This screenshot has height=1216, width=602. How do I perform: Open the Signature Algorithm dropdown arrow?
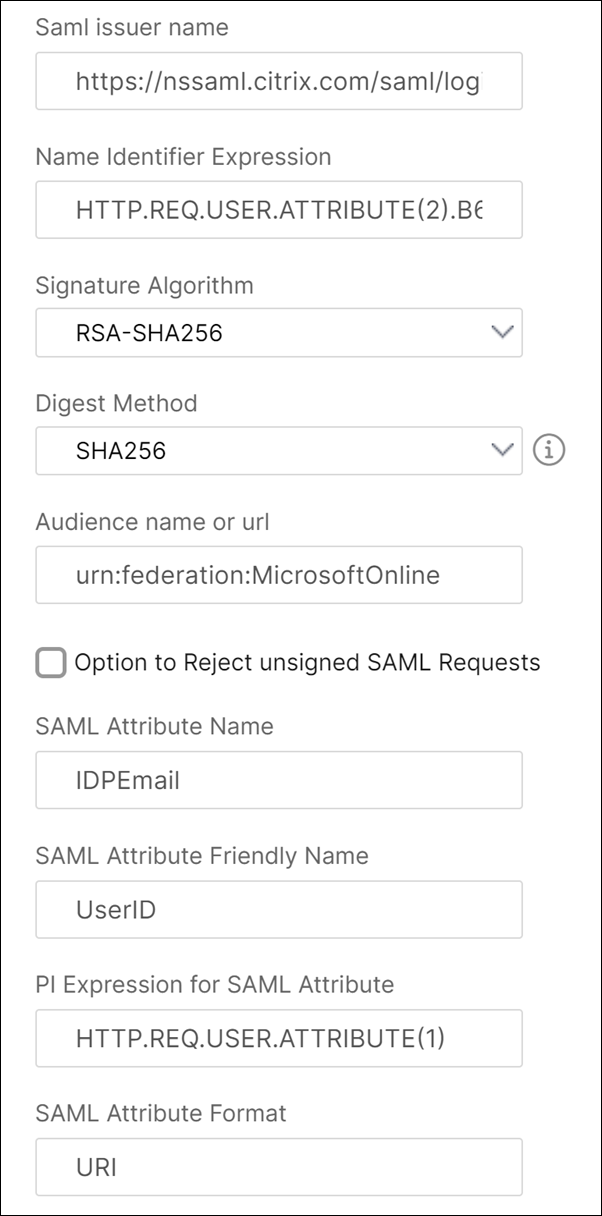point(504,332)
